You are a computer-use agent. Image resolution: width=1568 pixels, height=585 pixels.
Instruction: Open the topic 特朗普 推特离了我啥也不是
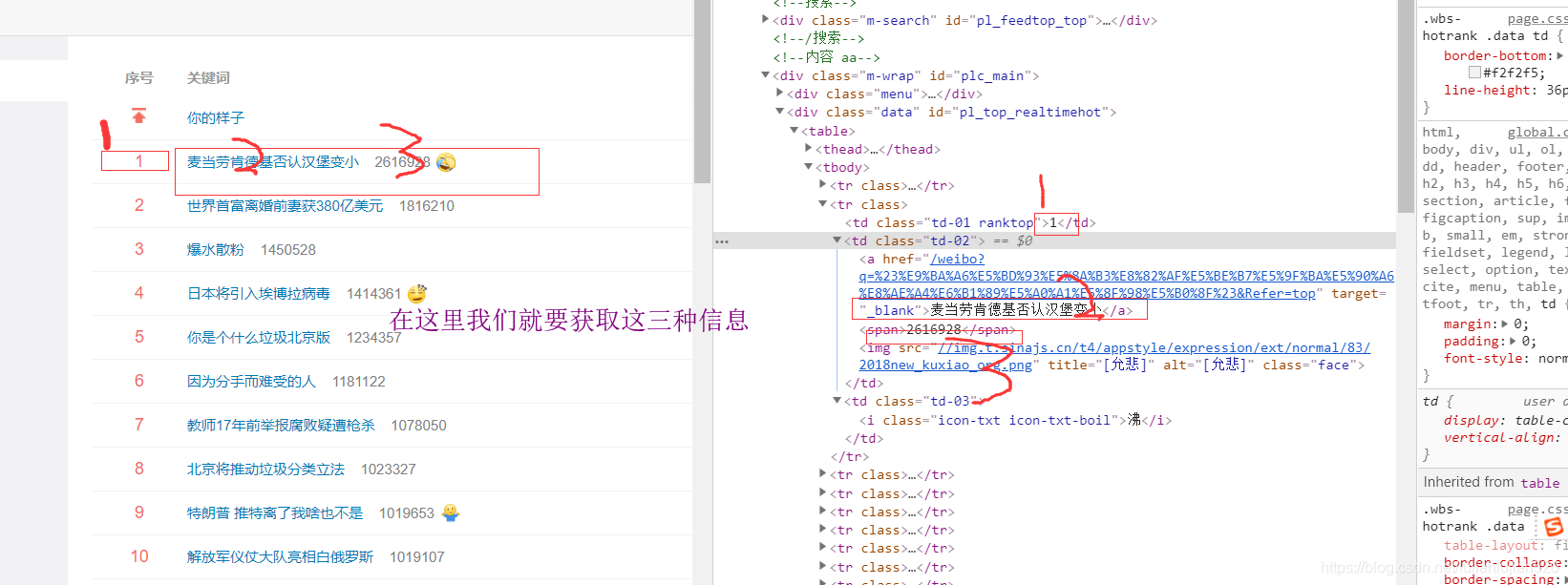click(275, 513)
